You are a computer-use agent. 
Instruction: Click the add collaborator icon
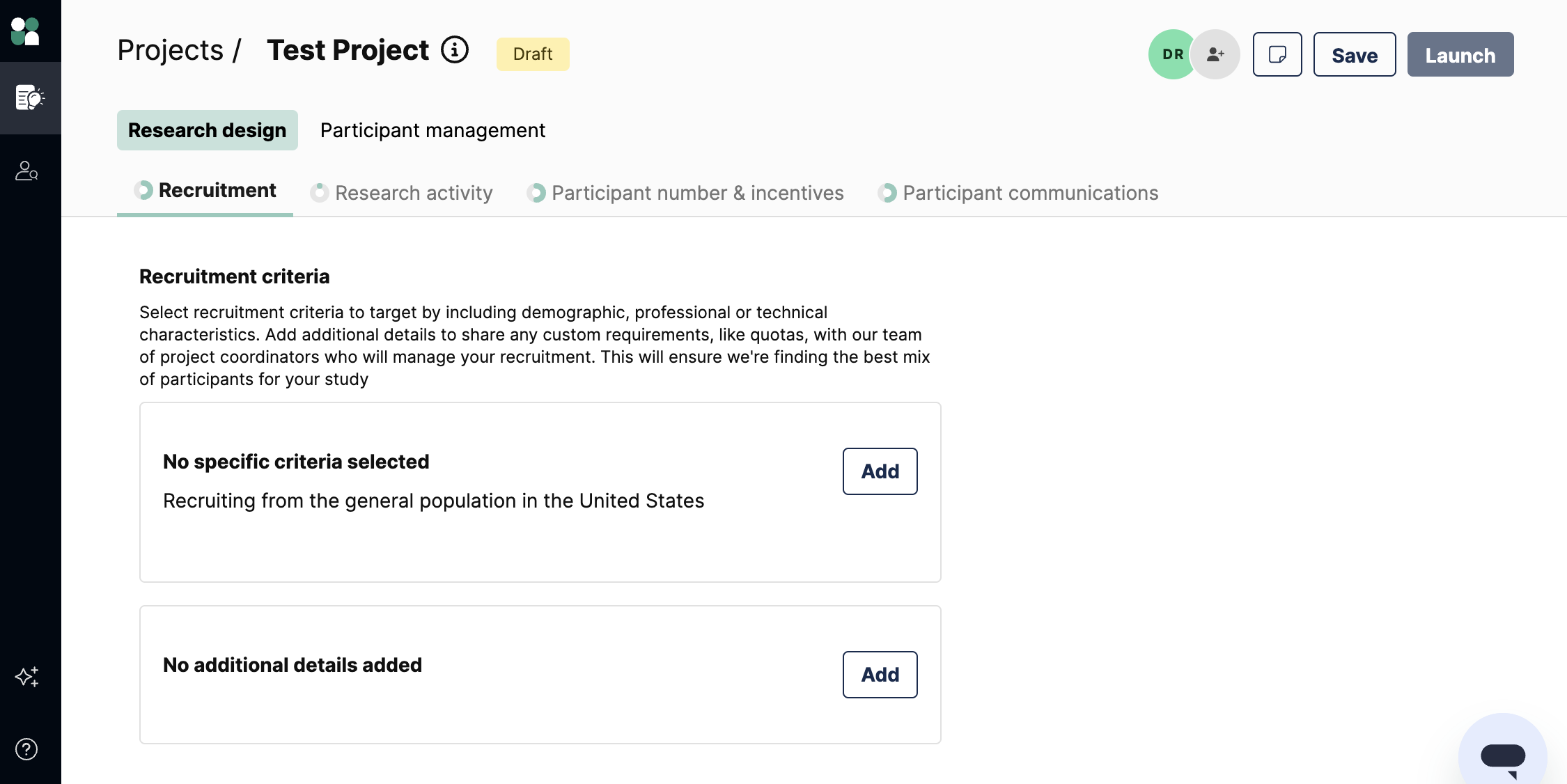coord(1215,54)
